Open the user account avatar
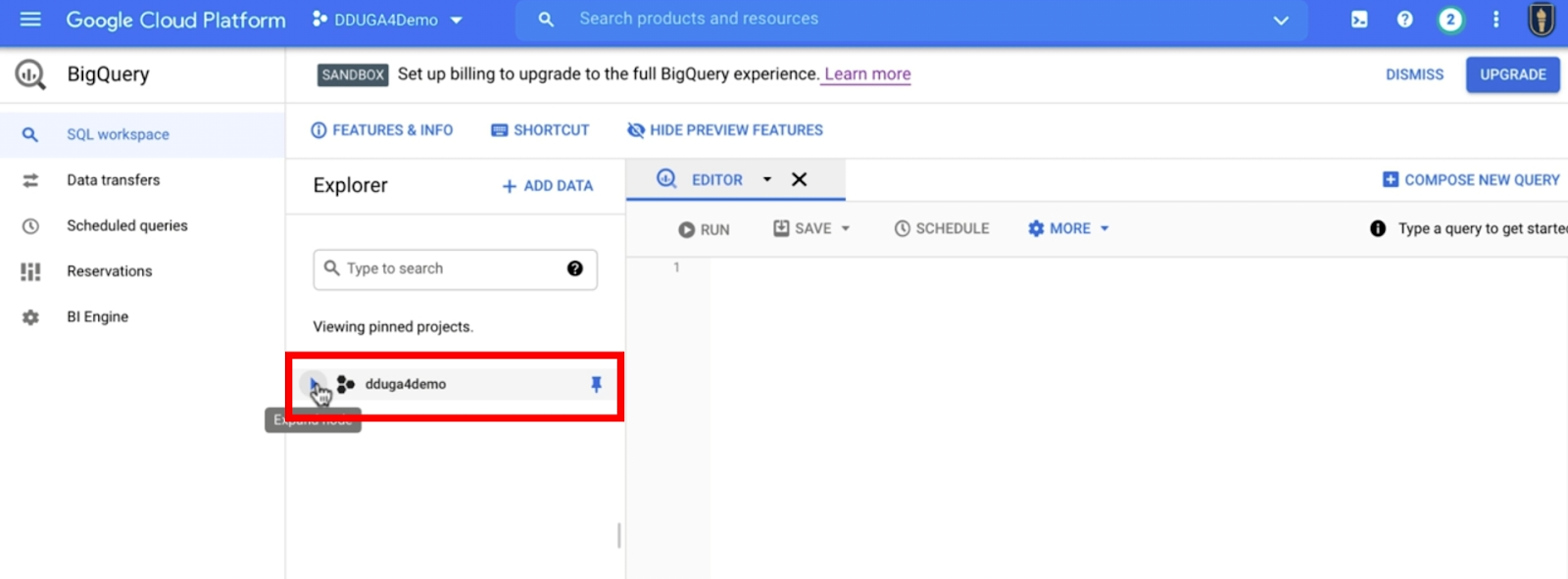 pos(1542,20)
